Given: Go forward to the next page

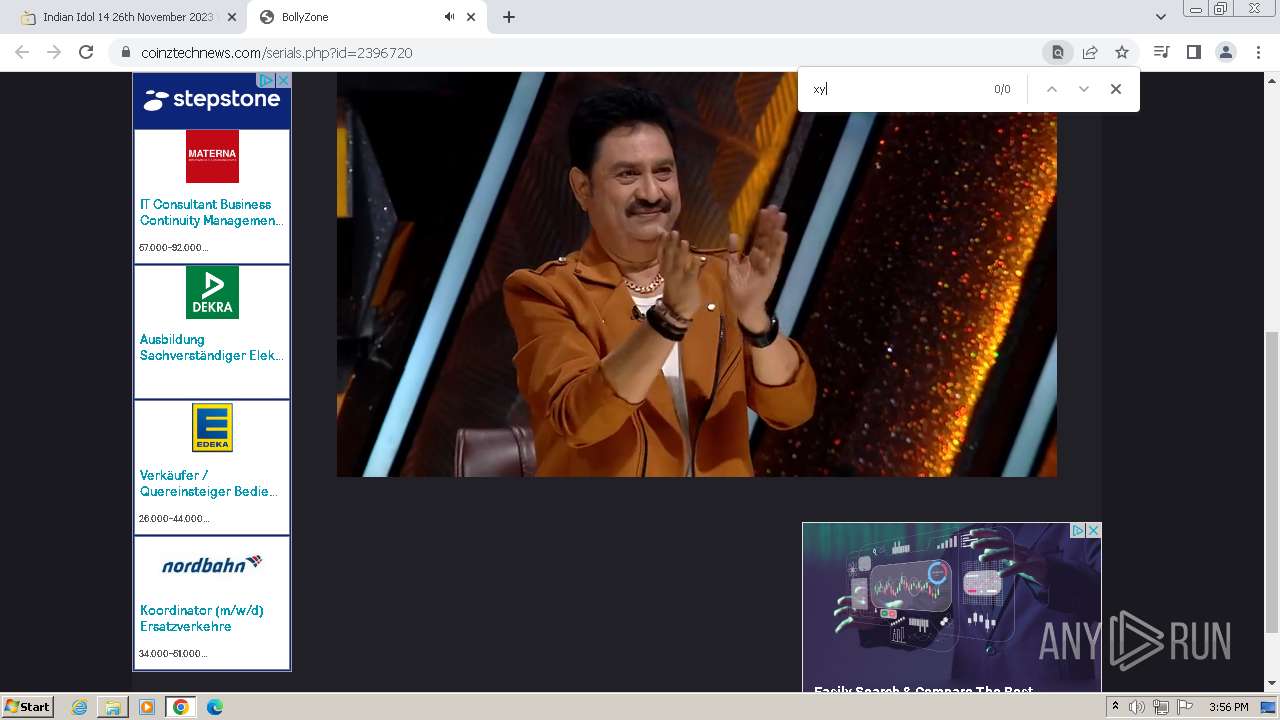Looking at the screenshot, I should click(x=54, y=52).
